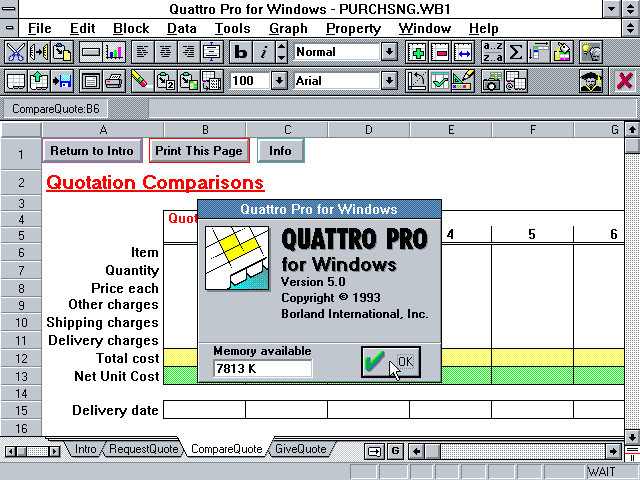Click the zoom 100 value field
The image size is (640, 480).
[x=249, y=81]
